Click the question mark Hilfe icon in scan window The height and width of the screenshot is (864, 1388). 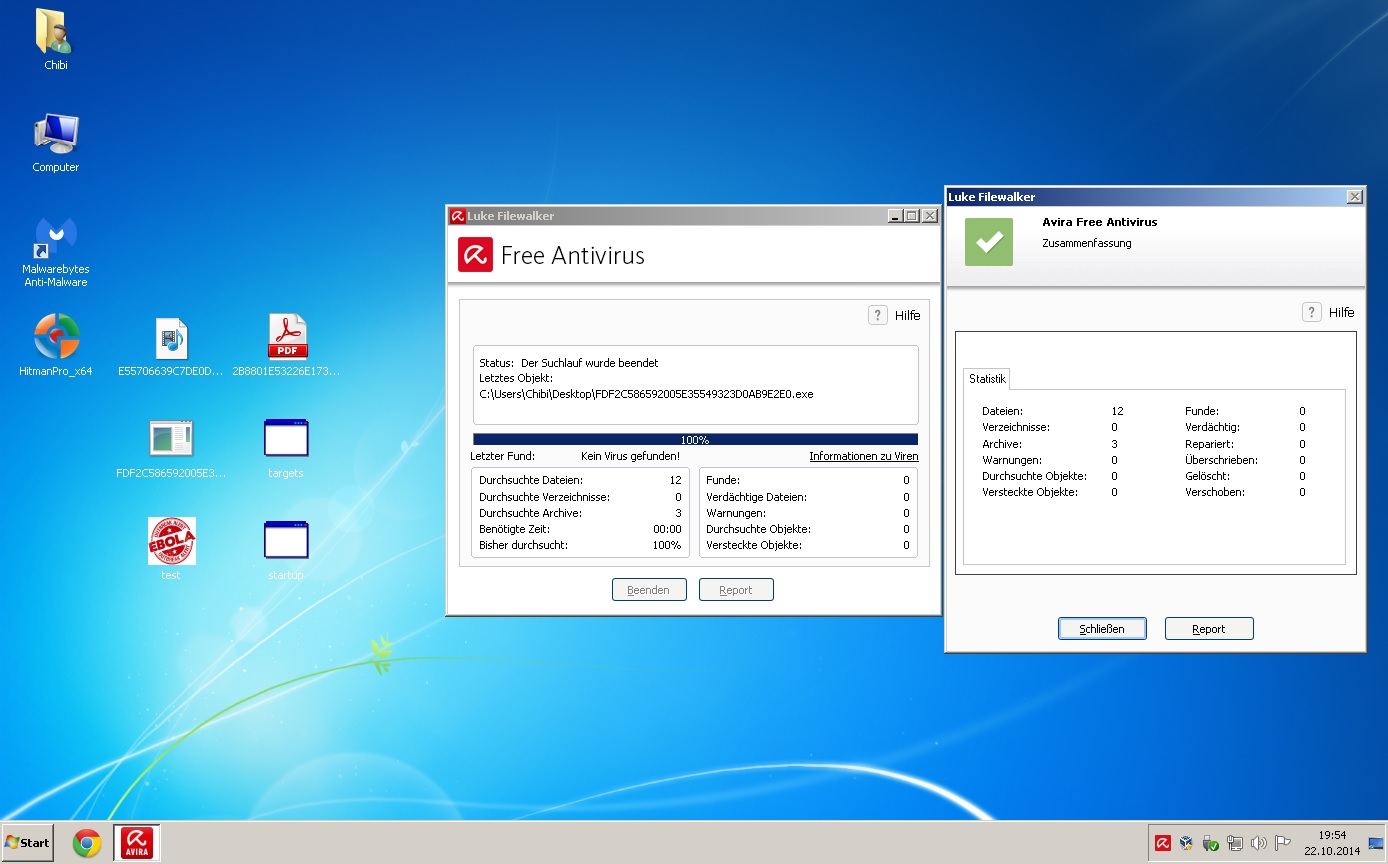tap(877, 315)
